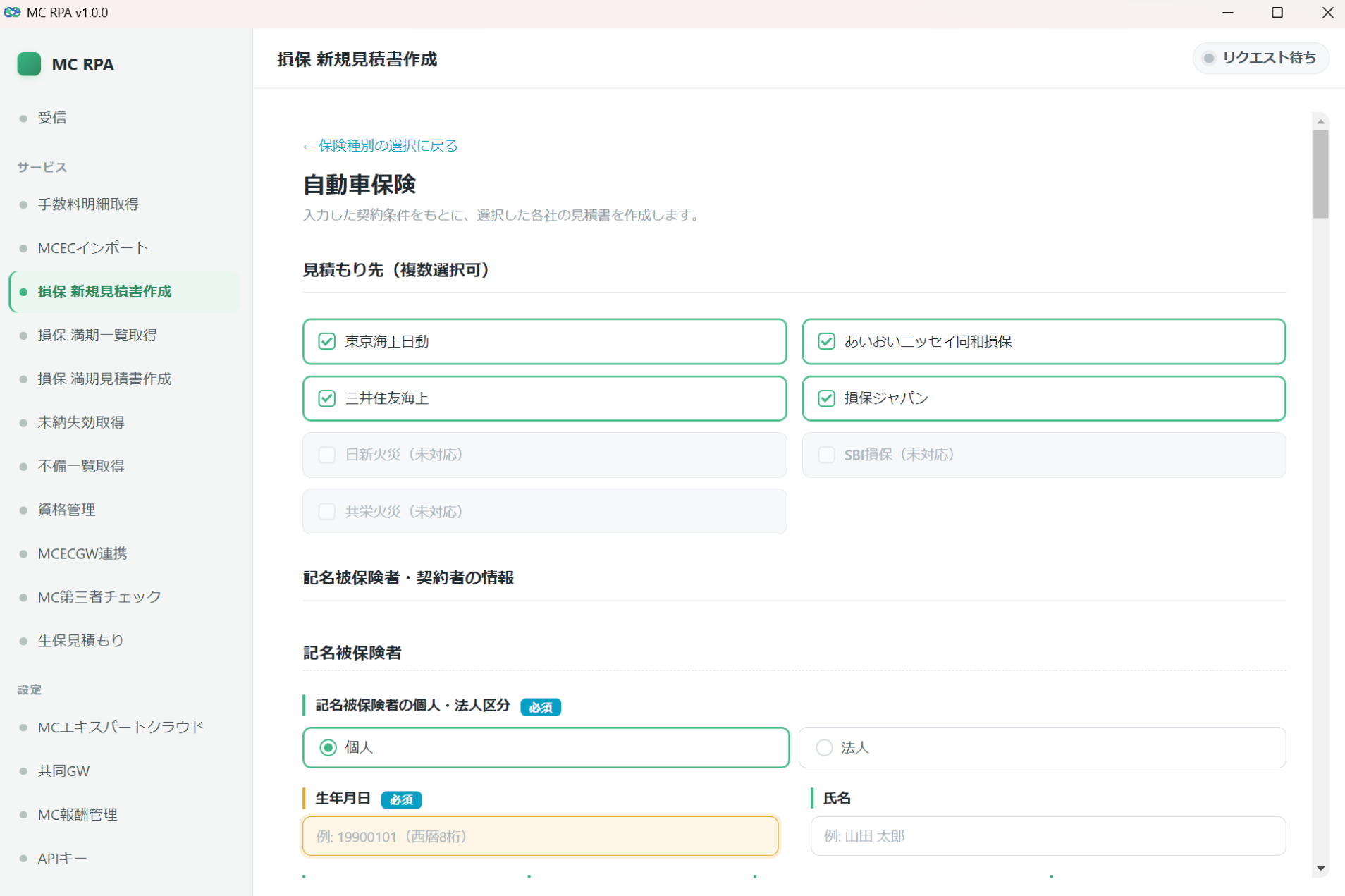Select the 個人 radio button
Image resolution: width=1345 pixels, height=896 pixels.
coord(328,747)
